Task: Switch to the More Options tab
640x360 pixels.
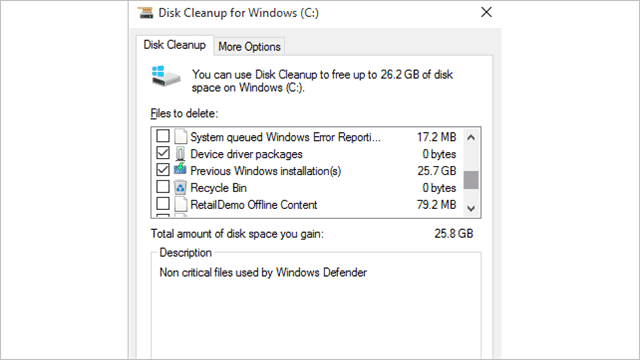Action: (x=249, y=47)
